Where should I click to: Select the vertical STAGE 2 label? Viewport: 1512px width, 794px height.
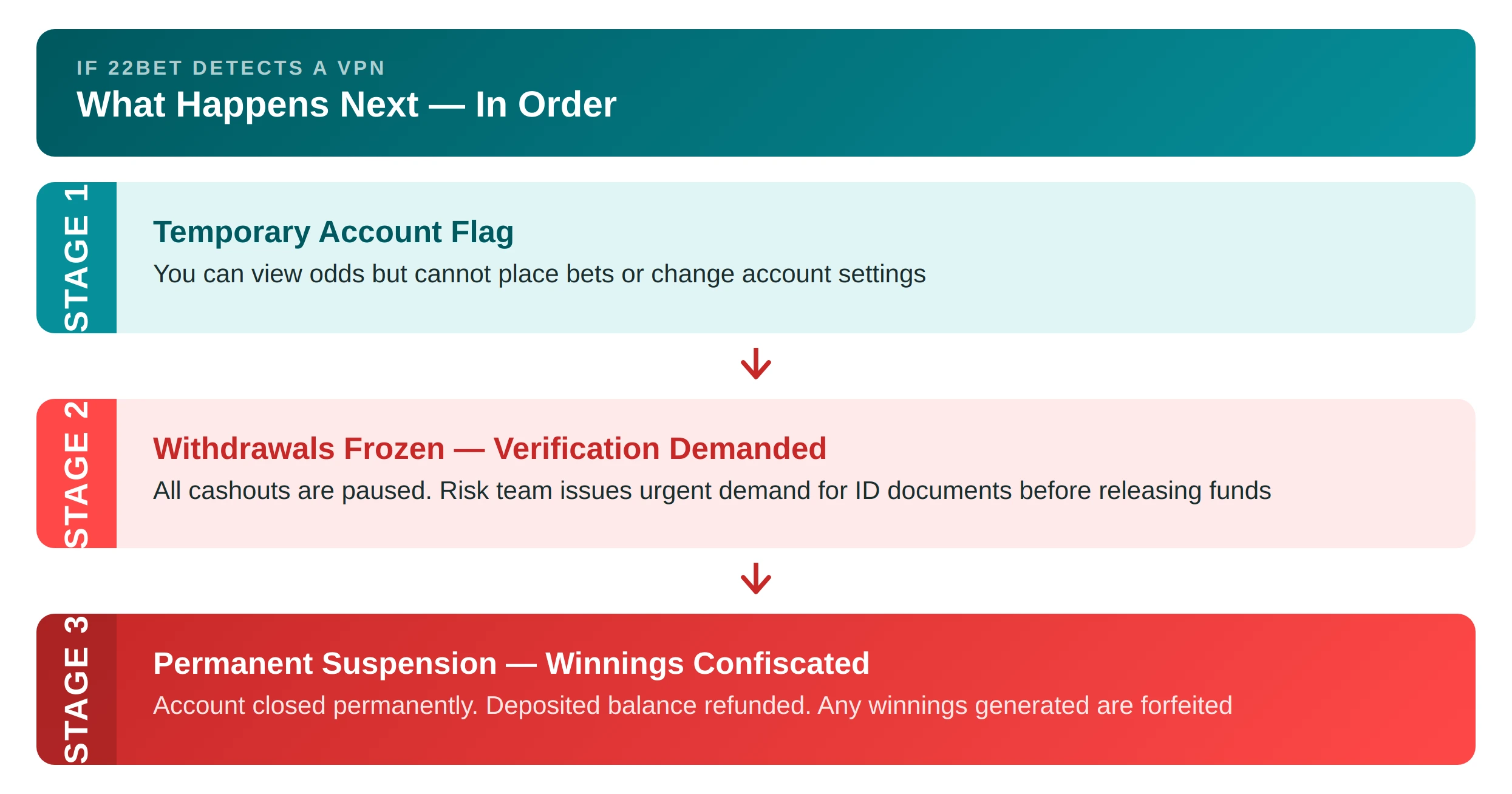click(x=77, y=473)
